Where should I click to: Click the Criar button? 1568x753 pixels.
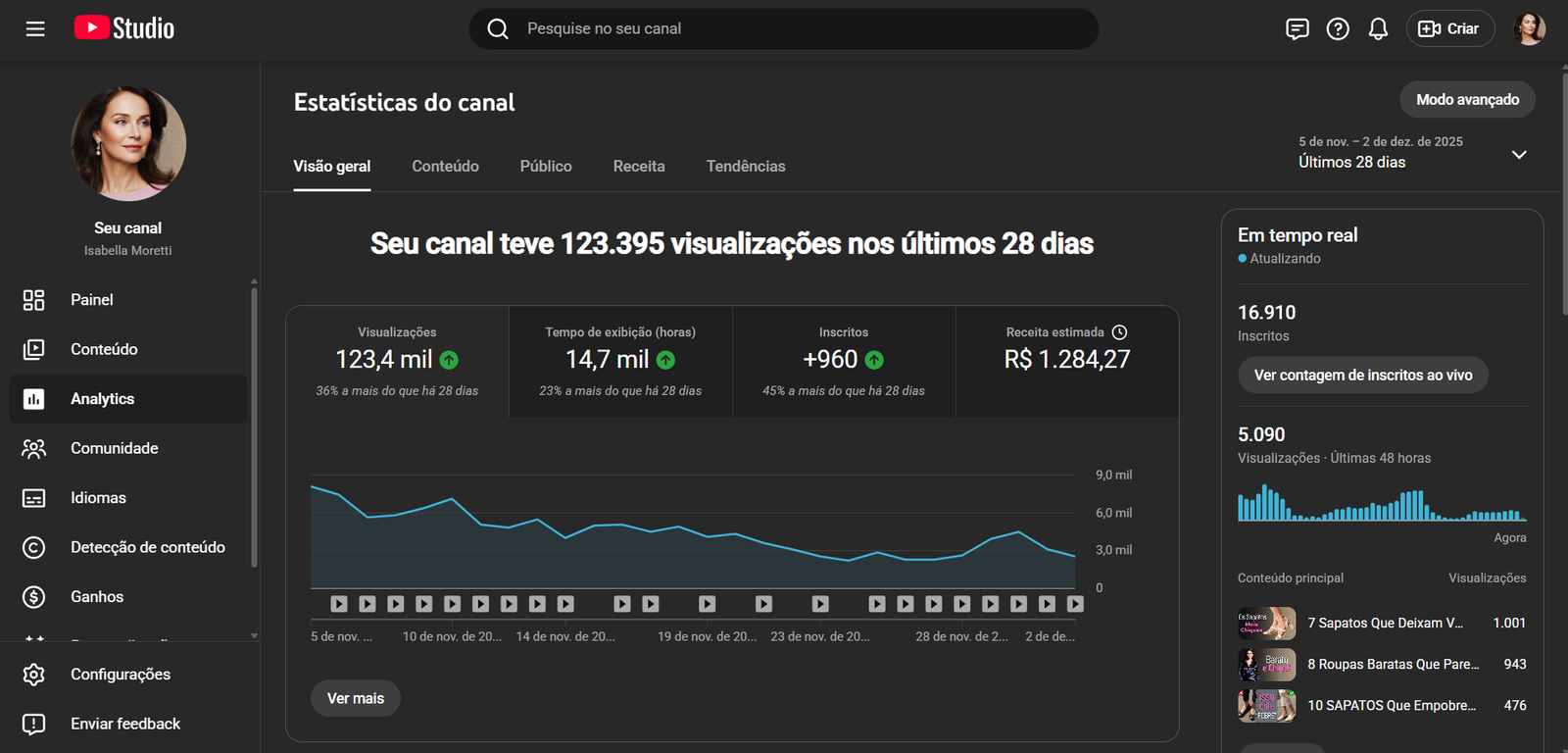point(1450,28)
